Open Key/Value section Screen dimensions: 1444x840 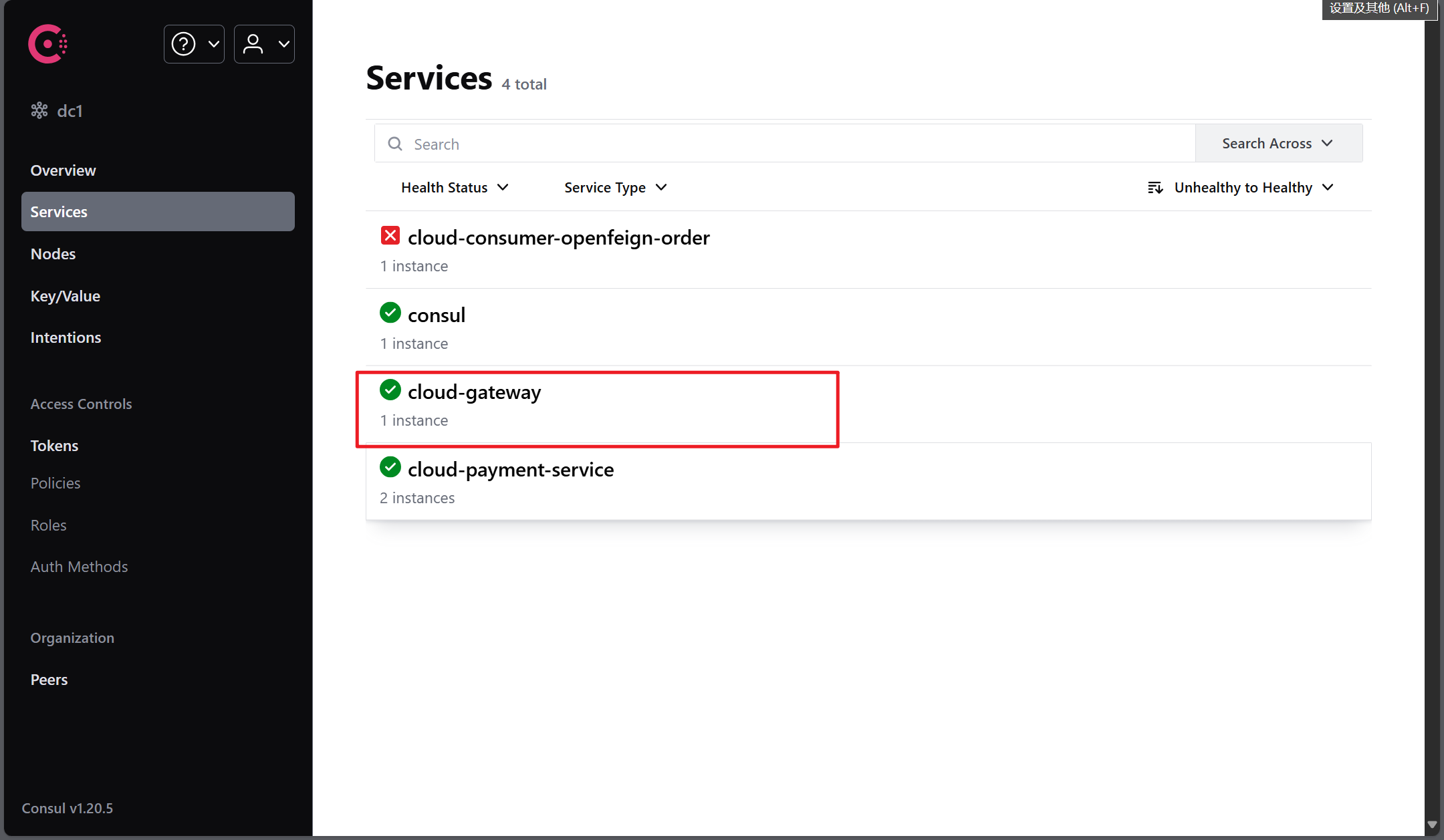65,296
